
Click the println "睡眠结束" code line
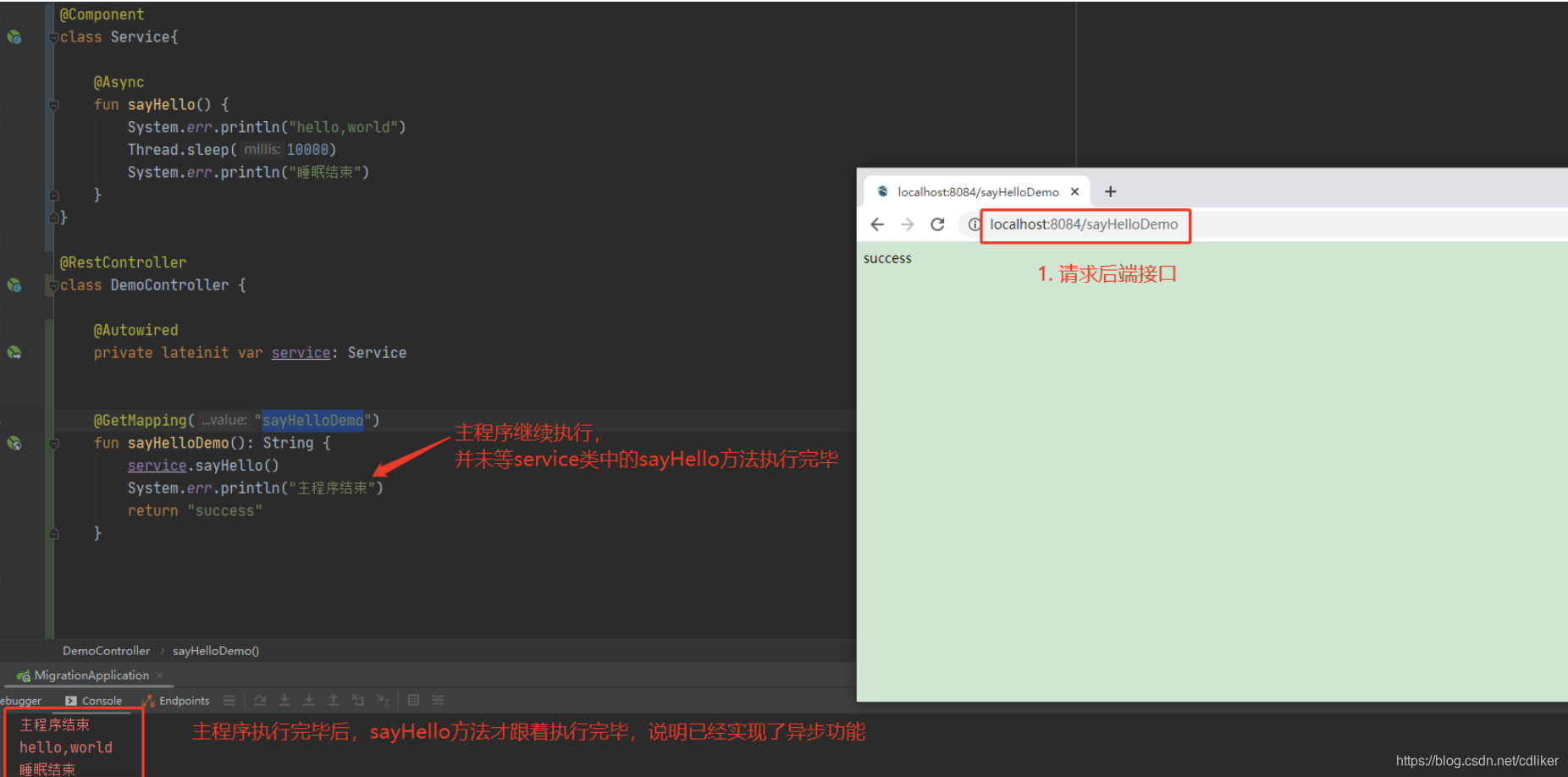[248, 173]
